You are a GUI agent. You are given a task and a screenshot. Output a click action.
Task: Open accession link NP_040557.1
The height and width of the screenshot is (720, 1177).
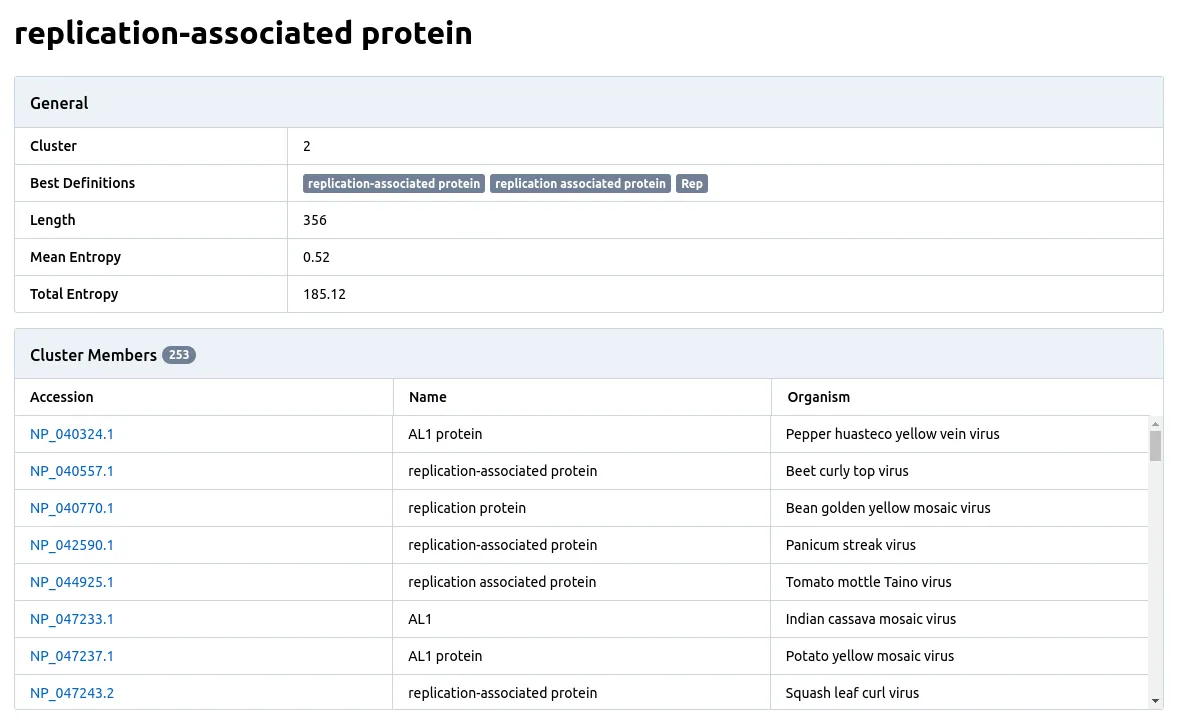[72, 471]
